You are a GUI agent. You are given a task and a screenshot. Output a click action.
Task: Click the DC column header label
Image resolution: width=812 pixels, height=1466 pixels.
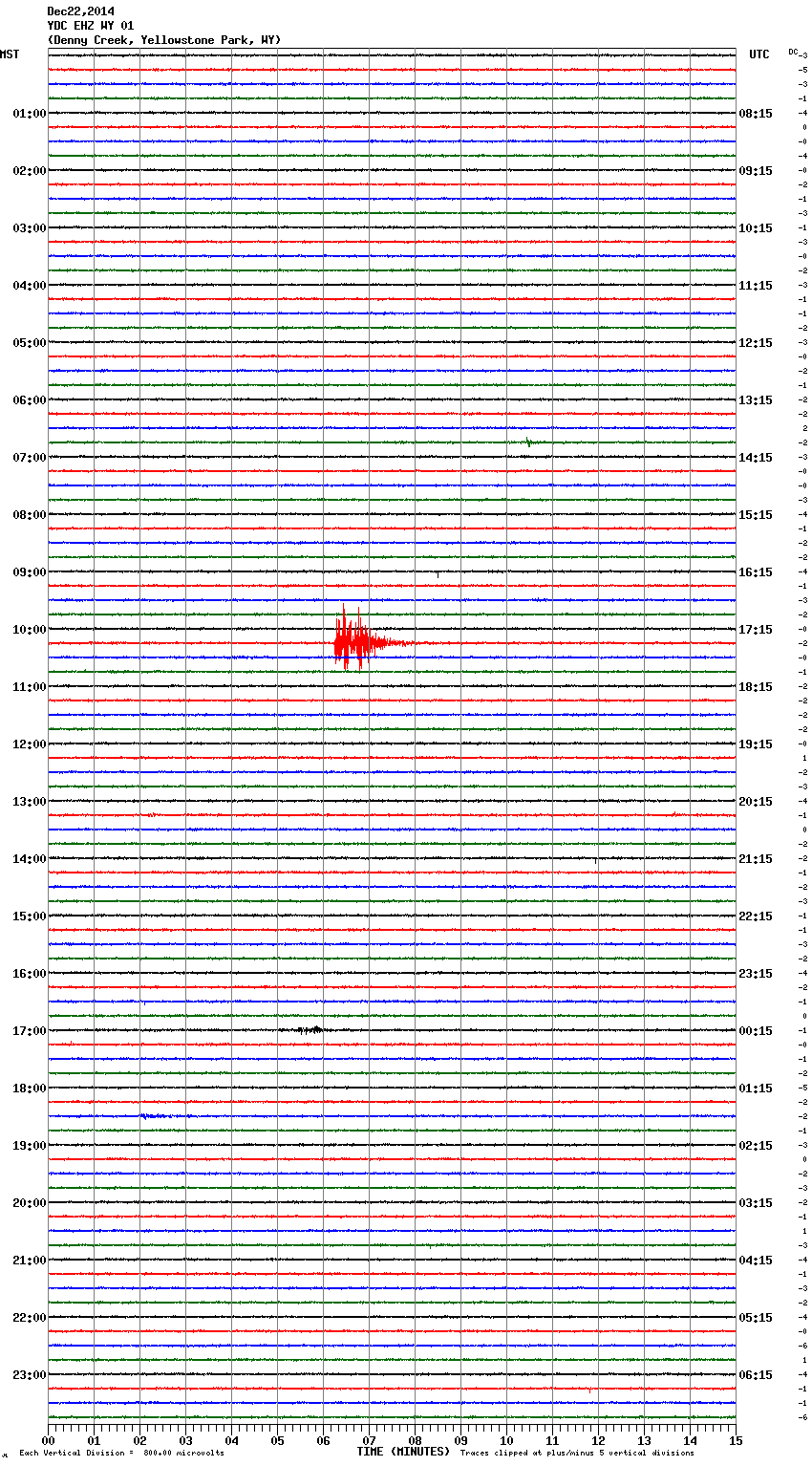pyautogui.click(x=793, y=52)
